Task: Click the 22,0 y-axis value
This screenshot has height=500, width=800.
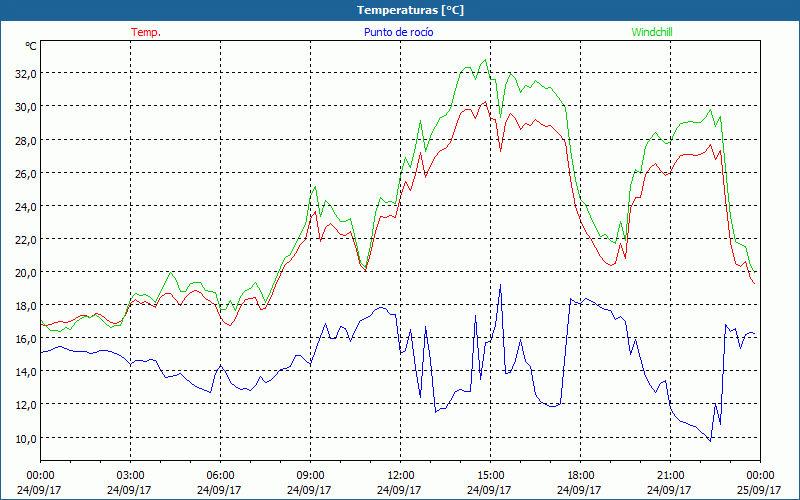Action: pos(26,239)
